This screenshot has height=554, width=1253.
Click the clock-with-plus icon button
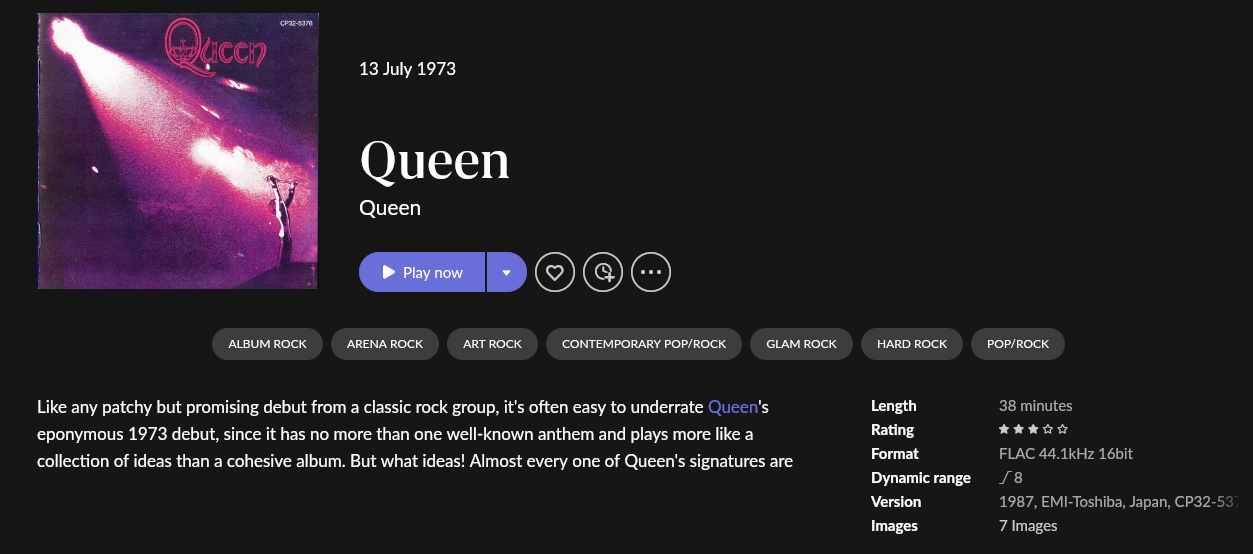coord(603,272)
